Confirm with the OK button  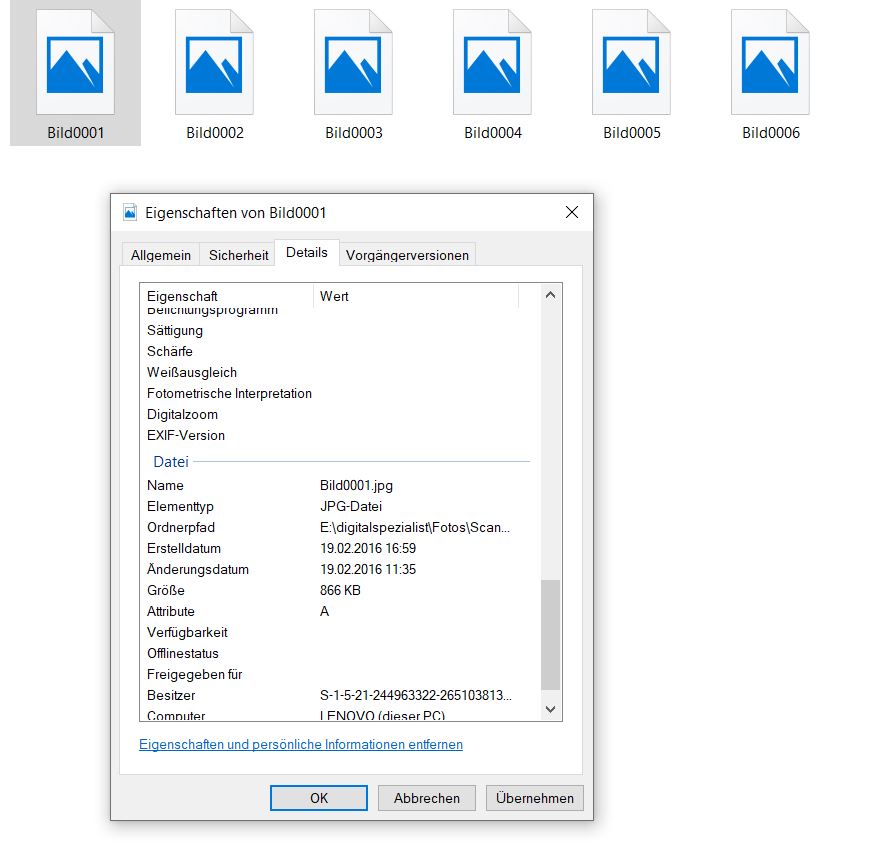[x=319, y=798]
